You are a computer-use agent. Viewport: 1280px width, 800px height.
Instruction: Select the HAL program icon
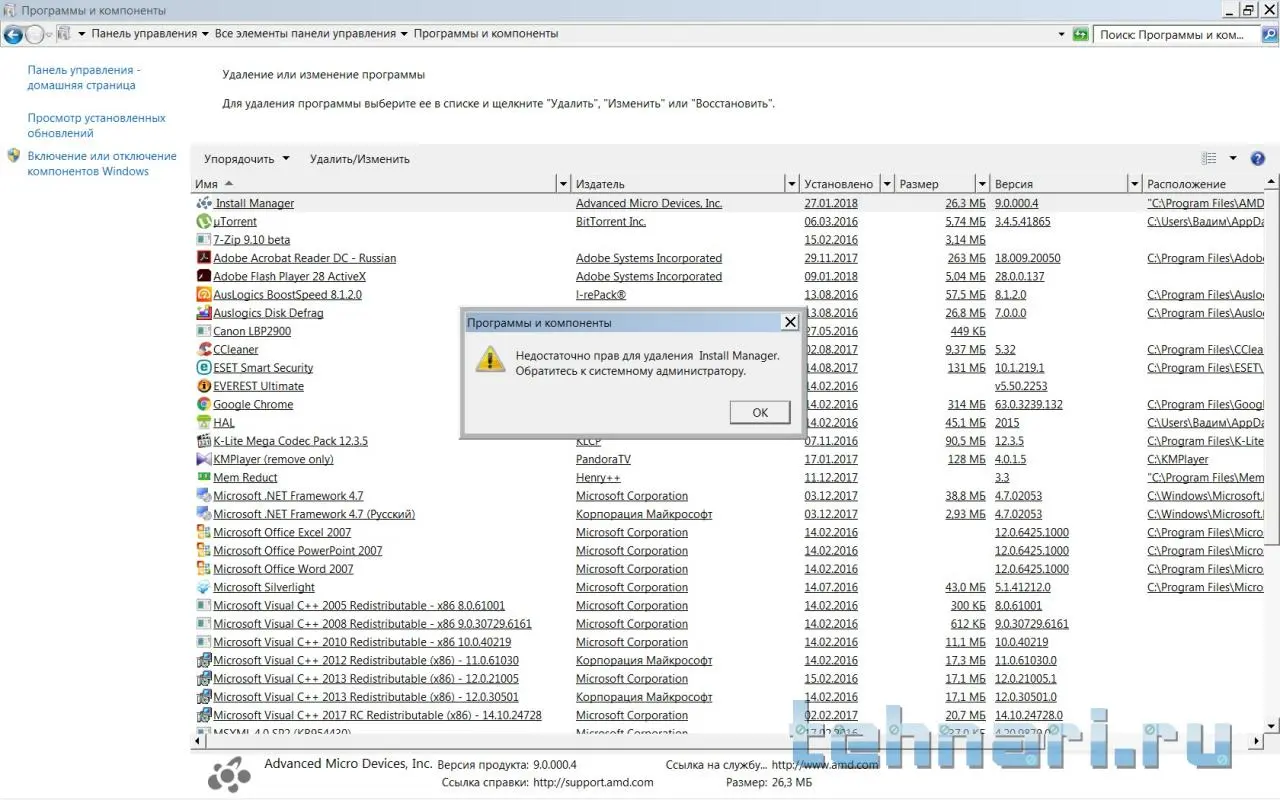tap(204, 422)
